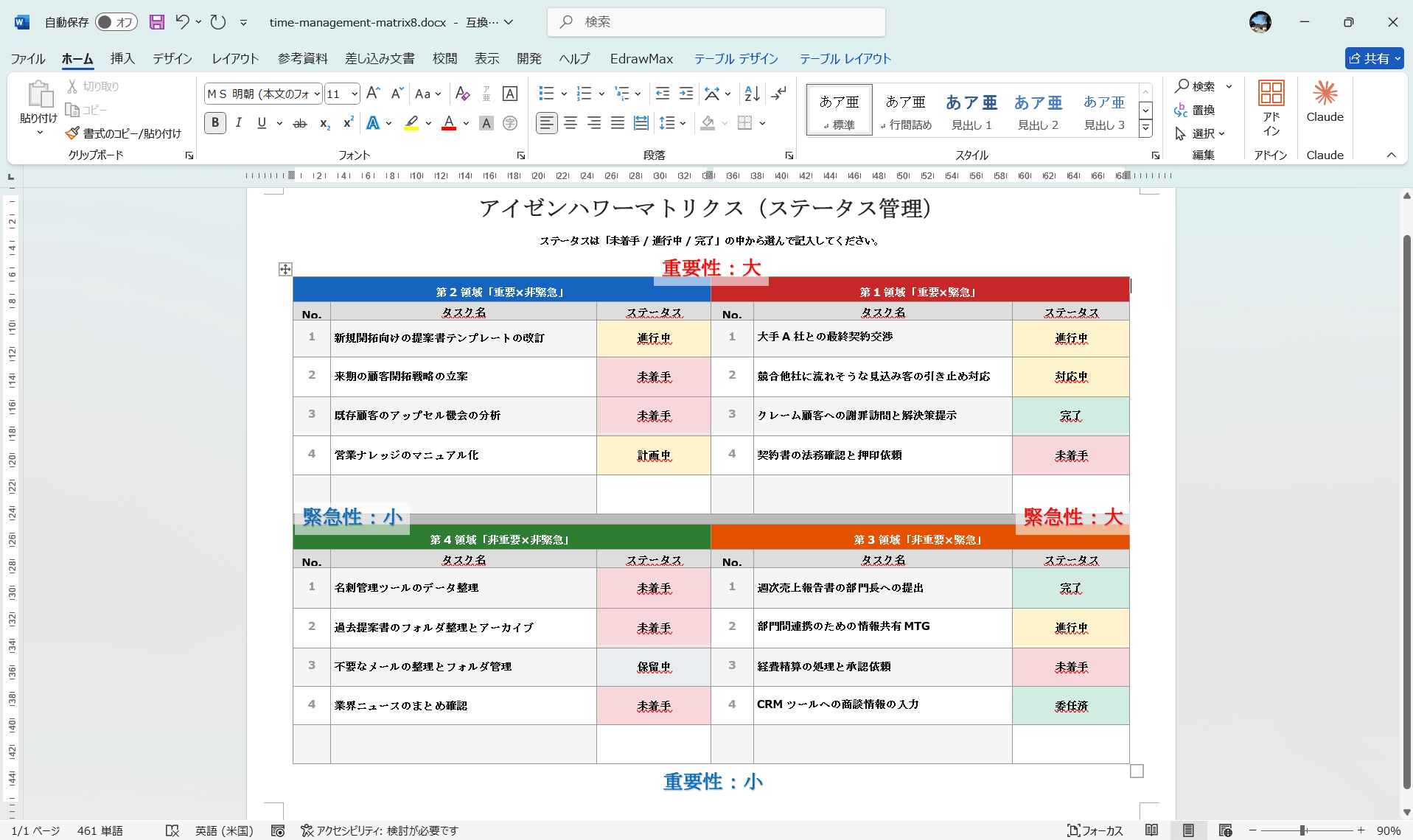Click the Redo icon
1413x840 pixels.
click(x=218, y=22)
